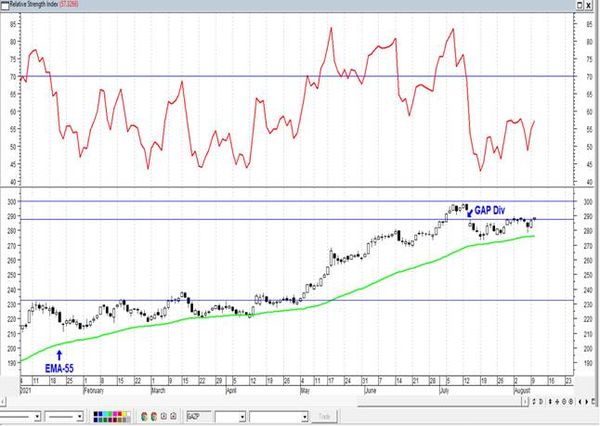Screen dimensions: 600x426
Task: Click the first small square icon left of the GAZP field
Action: tap(164, 416)
